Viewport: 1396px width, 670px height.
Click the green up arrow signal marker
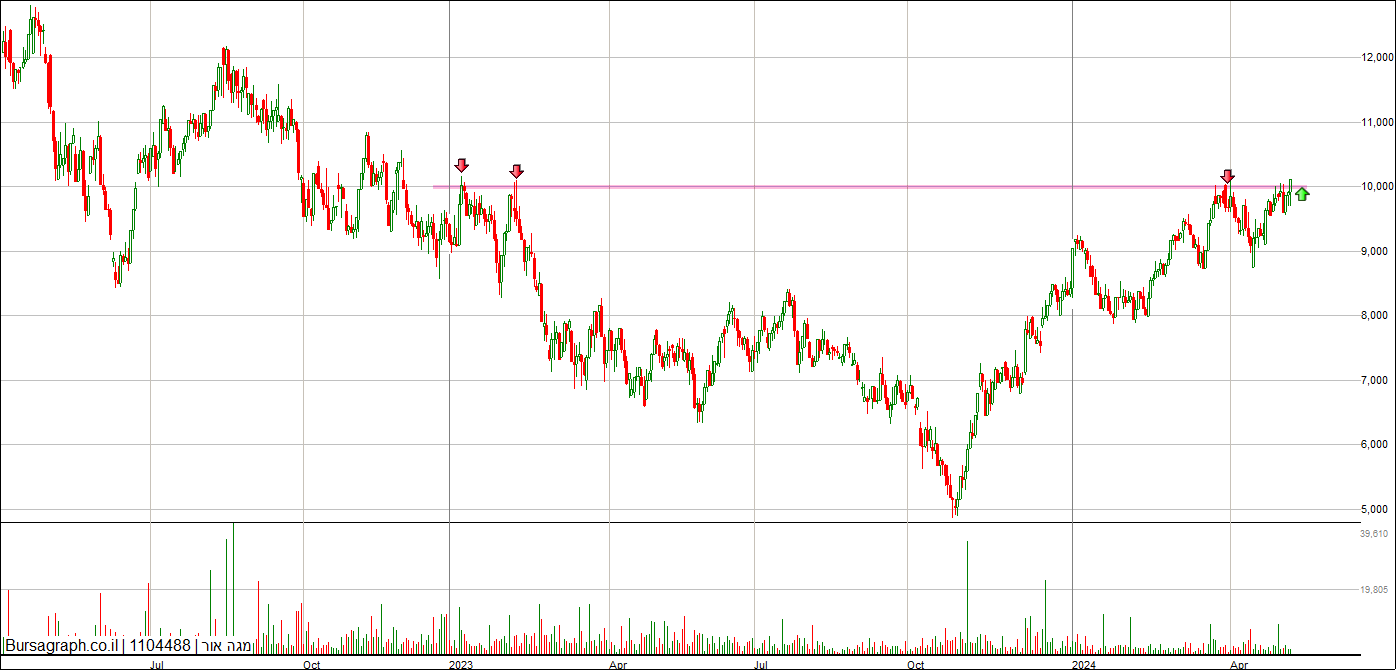pyautogui.click(x=1302, y=194)
